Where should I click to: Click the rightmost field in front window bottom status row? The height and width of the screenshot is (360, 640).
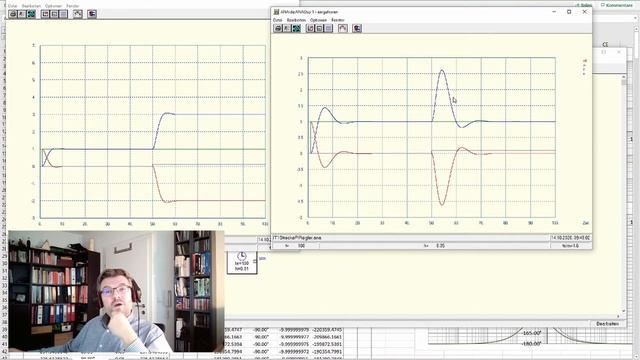(571, 246)
